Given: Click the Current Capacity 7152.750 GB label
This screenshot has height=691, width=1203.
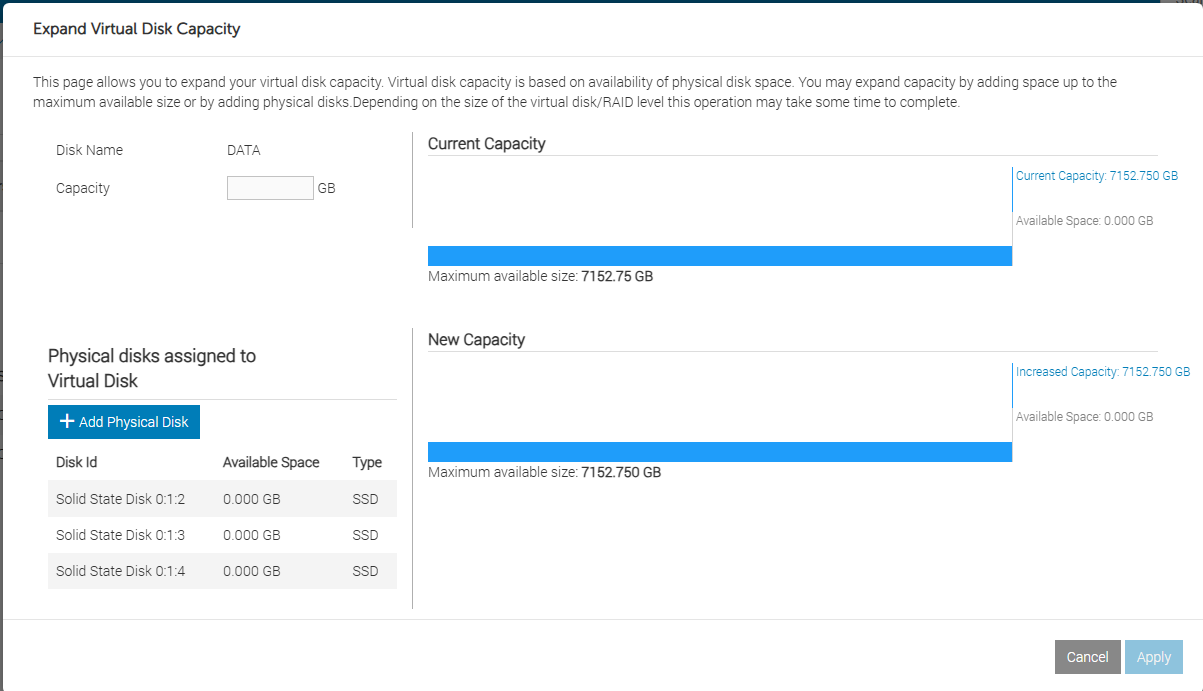Looking at the screenshot, I should click(1096, 176).
